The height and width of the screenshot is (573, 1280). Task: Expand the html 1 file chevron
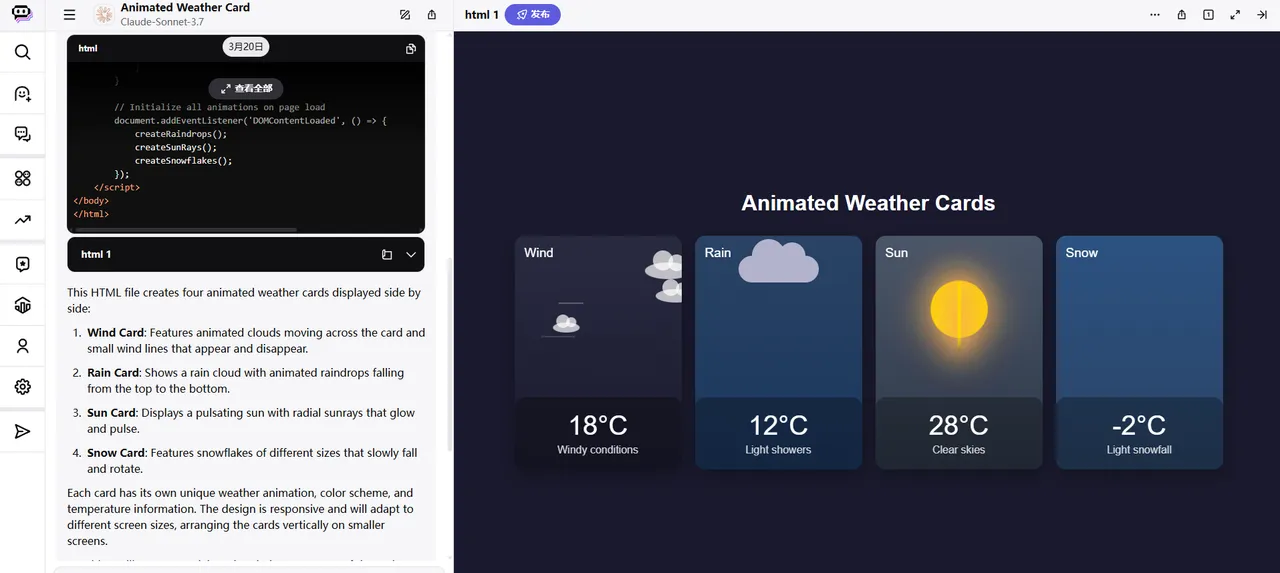[x=411, y=255]
